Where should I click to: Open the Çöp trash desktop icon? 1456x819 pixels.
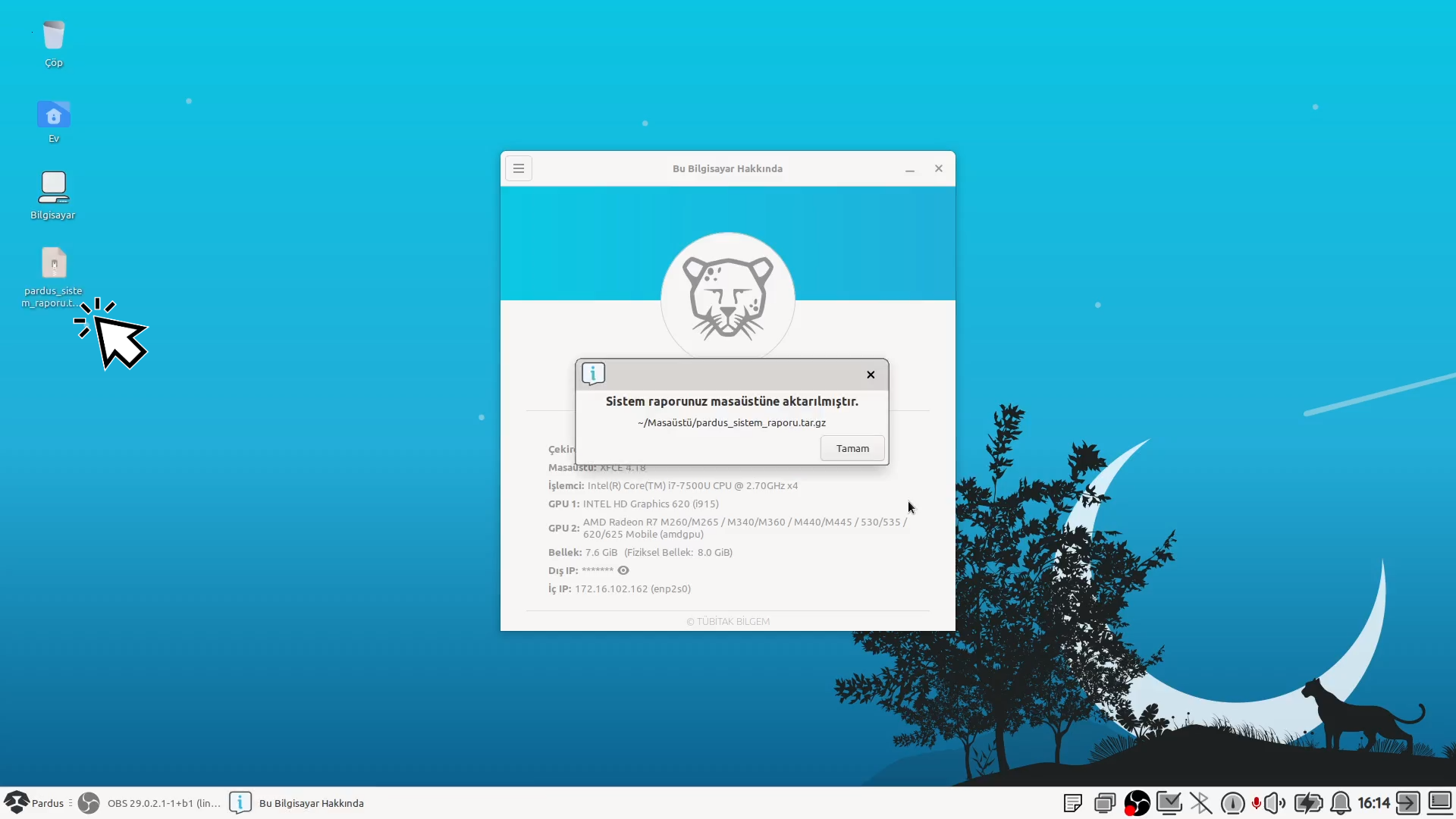point(54,36)
